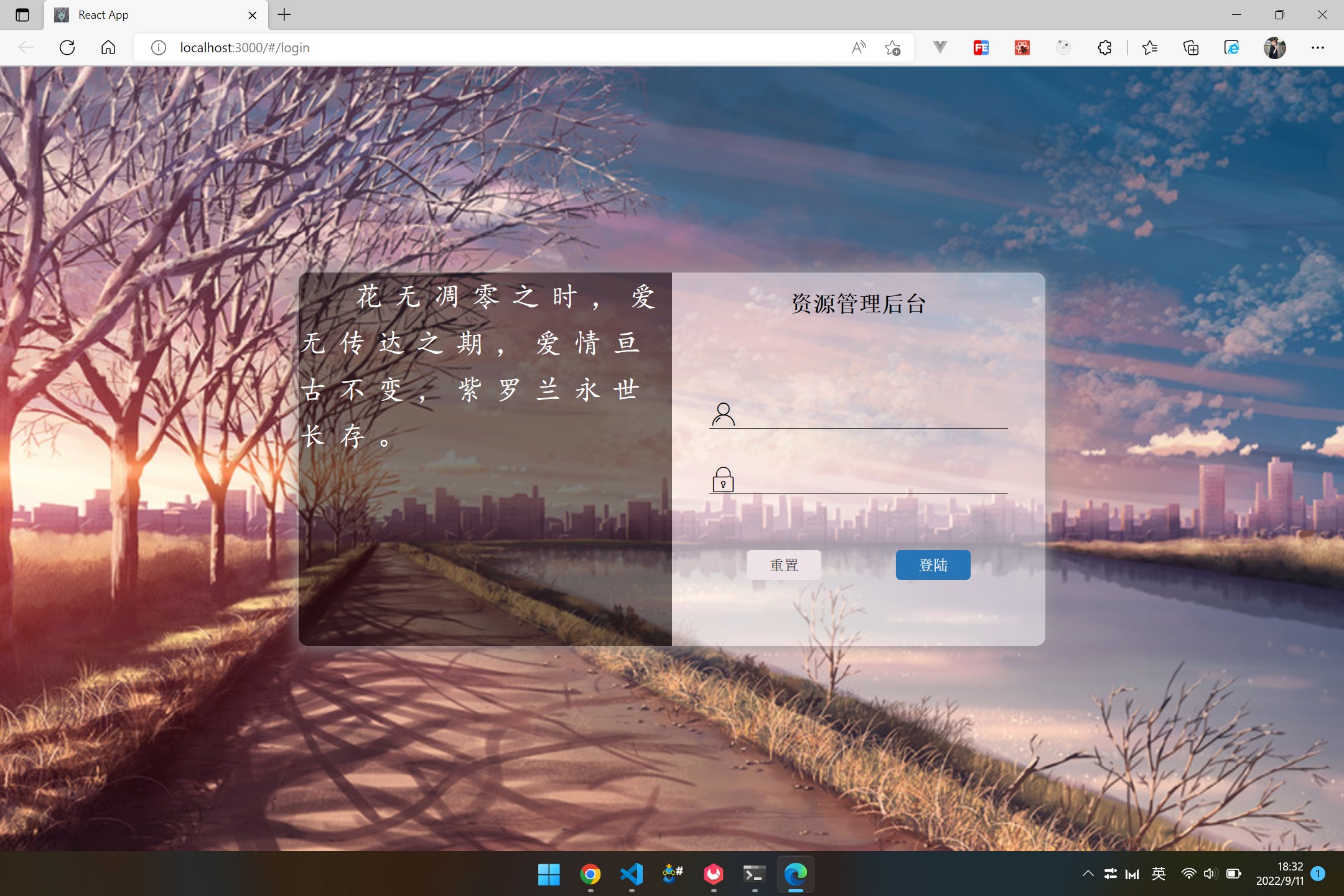Refresh the page with reload icon
The height and width of the screenshot is (896, 1344).
tap(67, 48)
